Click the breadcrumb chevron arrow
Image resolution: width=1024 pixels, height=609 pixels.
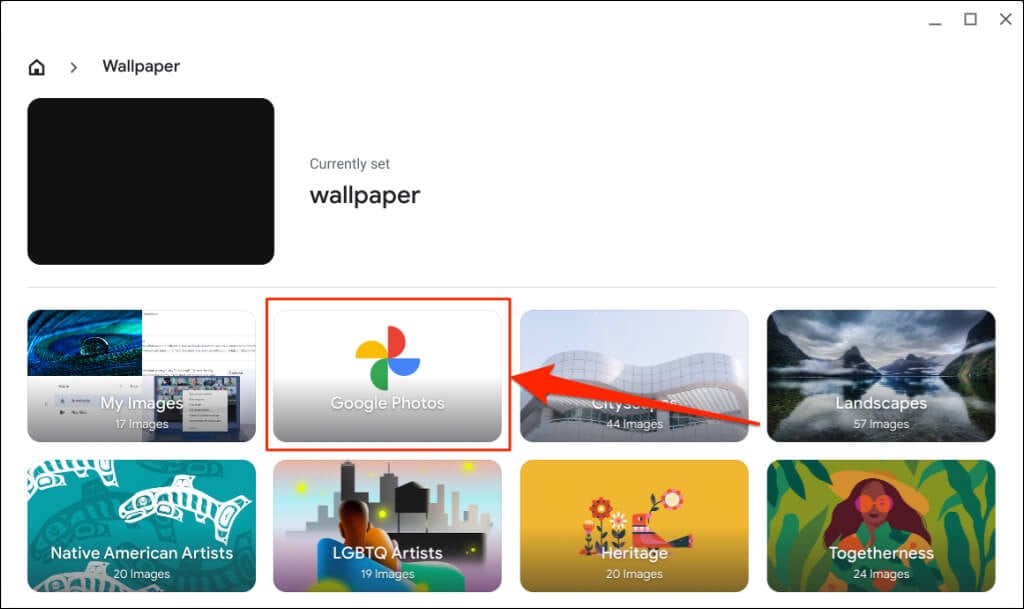[74, 67]
